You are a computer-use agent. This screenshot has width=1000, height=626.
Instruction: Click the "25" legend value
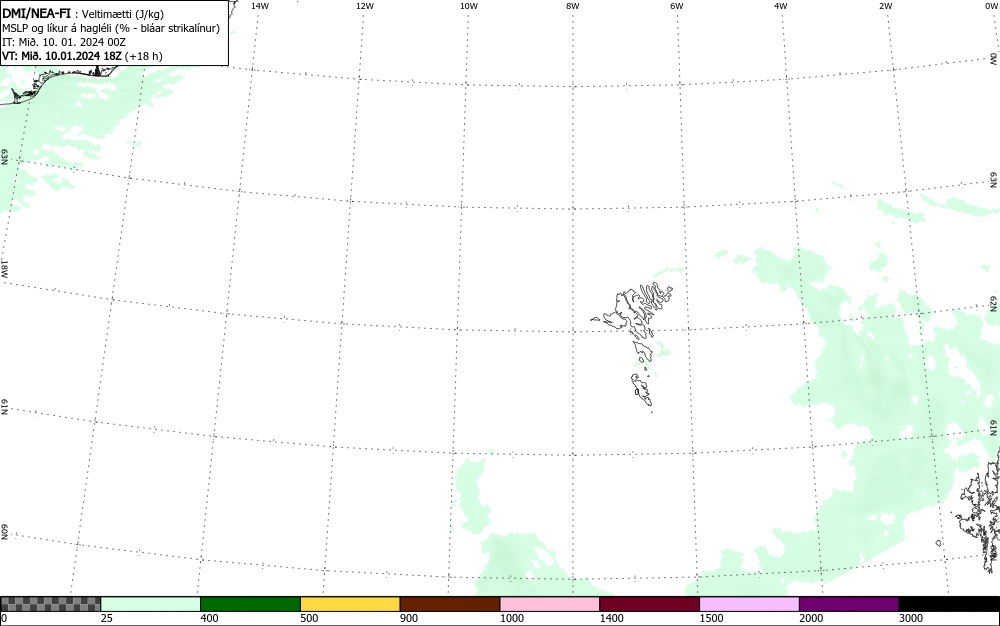click(x=107, y=618)
